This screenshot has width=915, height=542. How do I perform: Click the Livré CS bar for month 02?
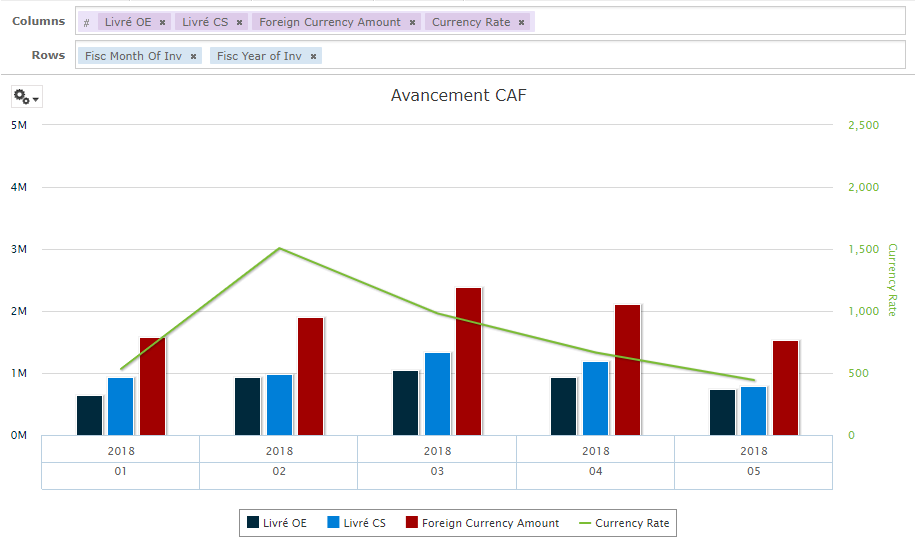click(x=280, y=405)
